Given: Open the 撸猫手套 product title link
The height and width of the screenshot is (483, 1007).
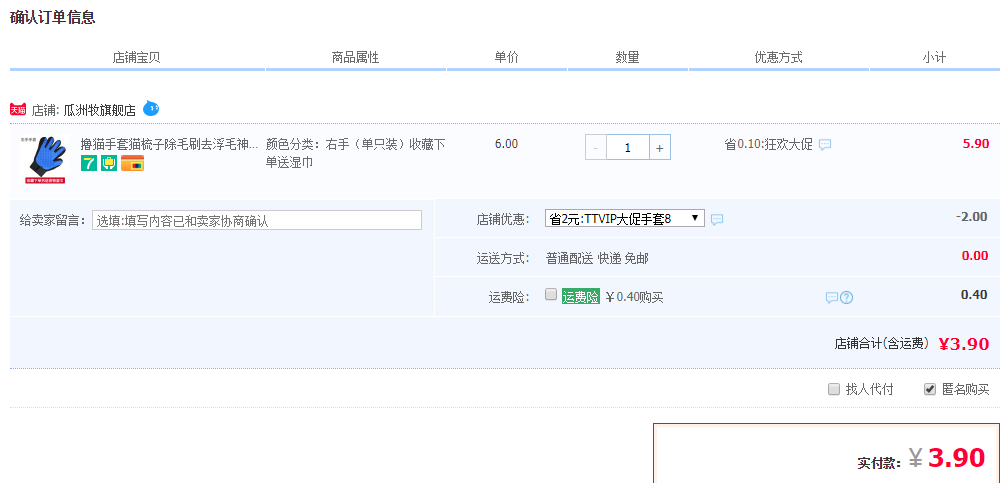Looking at the screenshot, I should (x=170, y=144).
